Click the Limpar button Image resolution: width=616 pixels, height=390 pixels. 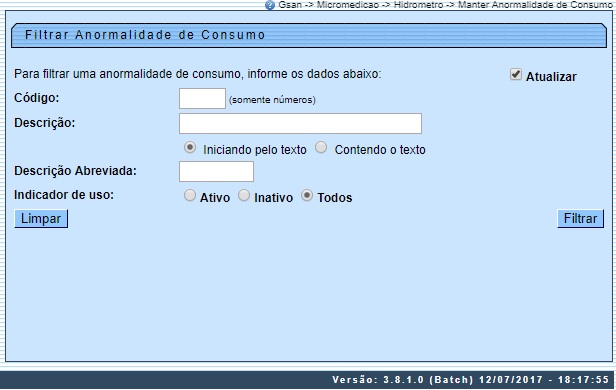tap(41, 219)
